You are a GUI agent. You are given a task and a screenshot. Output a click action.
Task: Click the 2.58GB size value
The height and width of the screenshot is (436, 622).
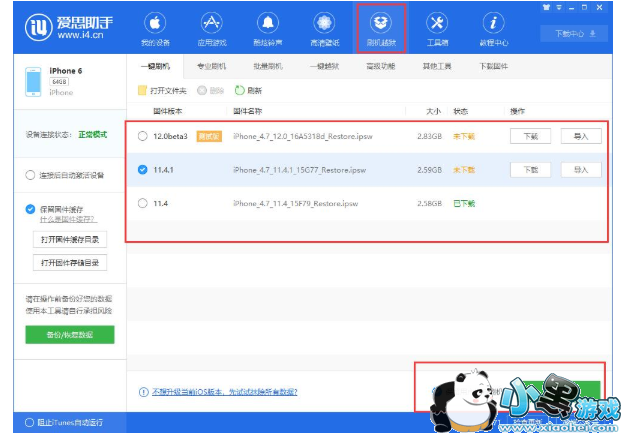click(x=429, y=204)
